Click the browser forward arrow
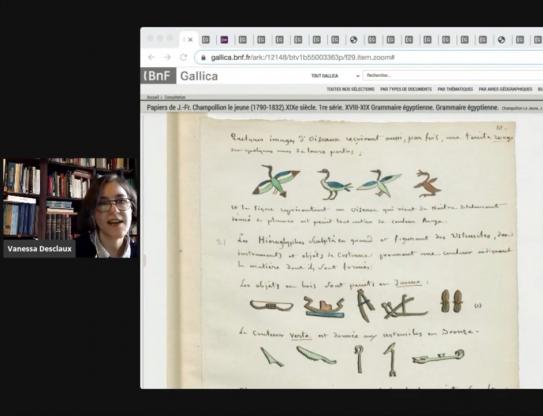This screenshot has height=416, width=543. (x=167, y=57)
